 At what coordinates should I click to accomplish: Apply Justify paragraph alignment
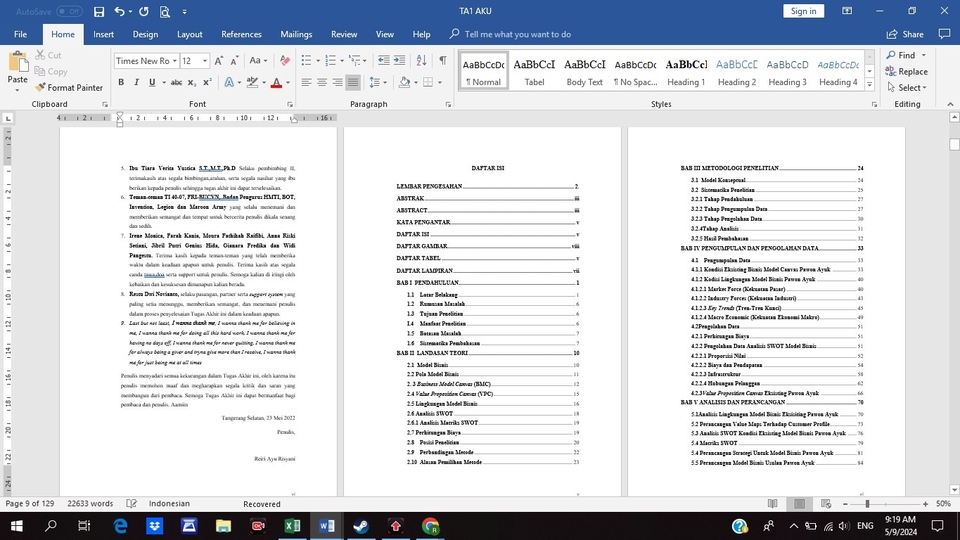coord(354,83)
